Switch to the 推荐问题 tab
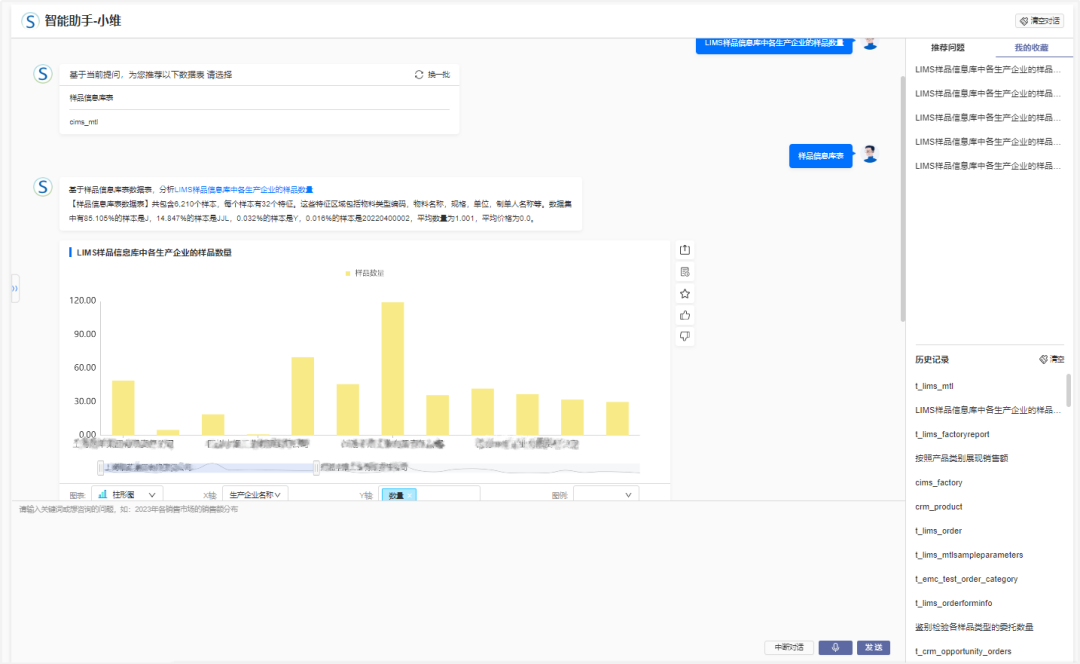Screen dimensions: 1080x664 point(947,47)
